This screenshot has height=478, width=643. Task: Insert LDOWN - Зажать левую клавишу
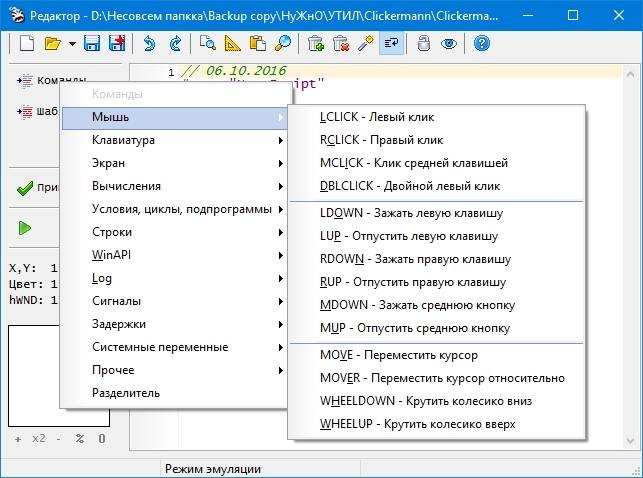tap(437, 213)
